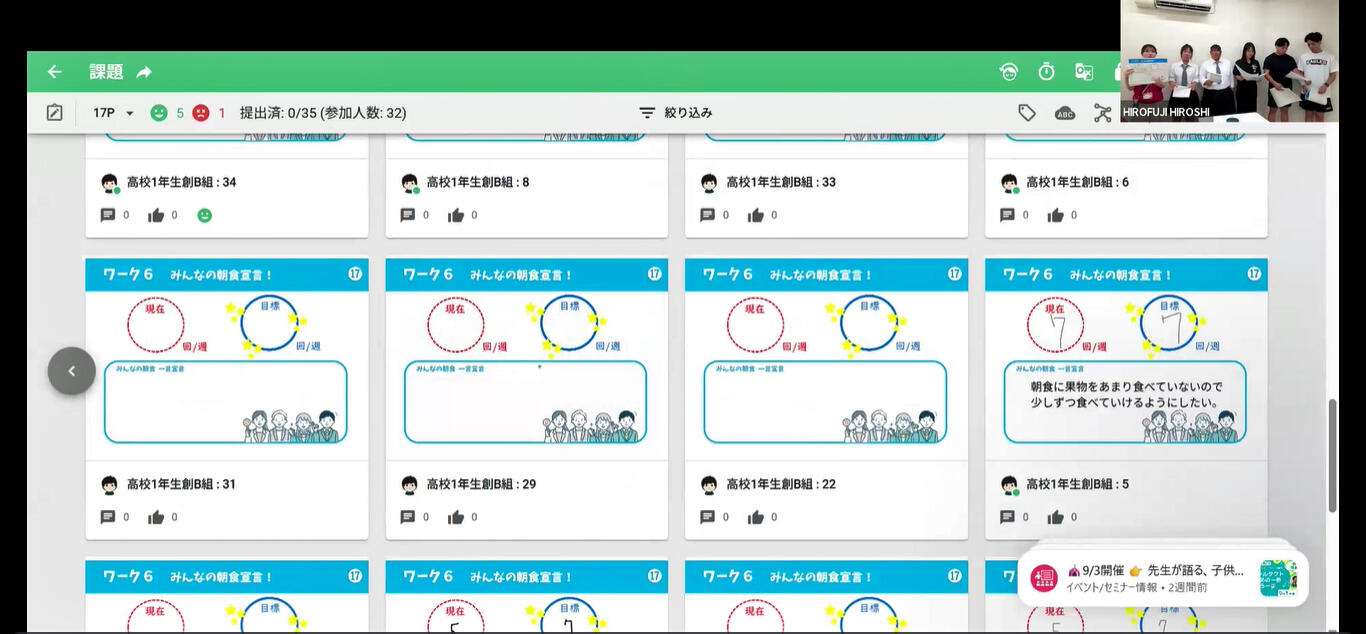Open the network graph icon in the toolbar
The height and width of the screenshot is (634, 1366).
(x=1102, y=113)
